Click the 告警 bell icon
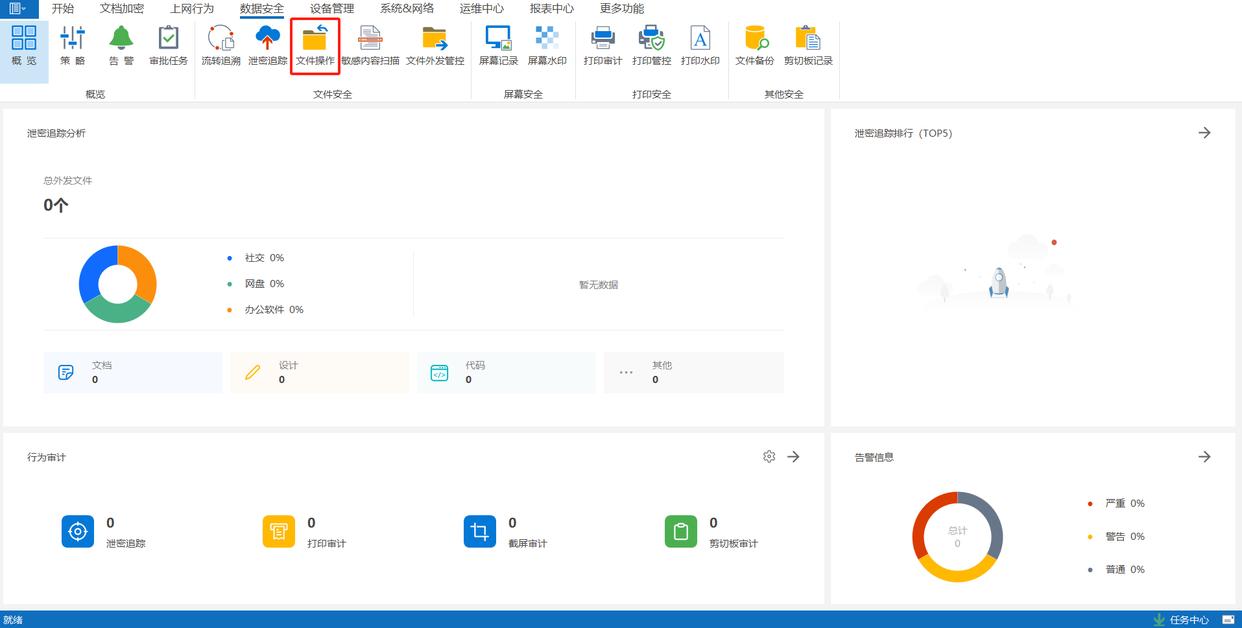1242x628 pixels. [x=121, y=46]
